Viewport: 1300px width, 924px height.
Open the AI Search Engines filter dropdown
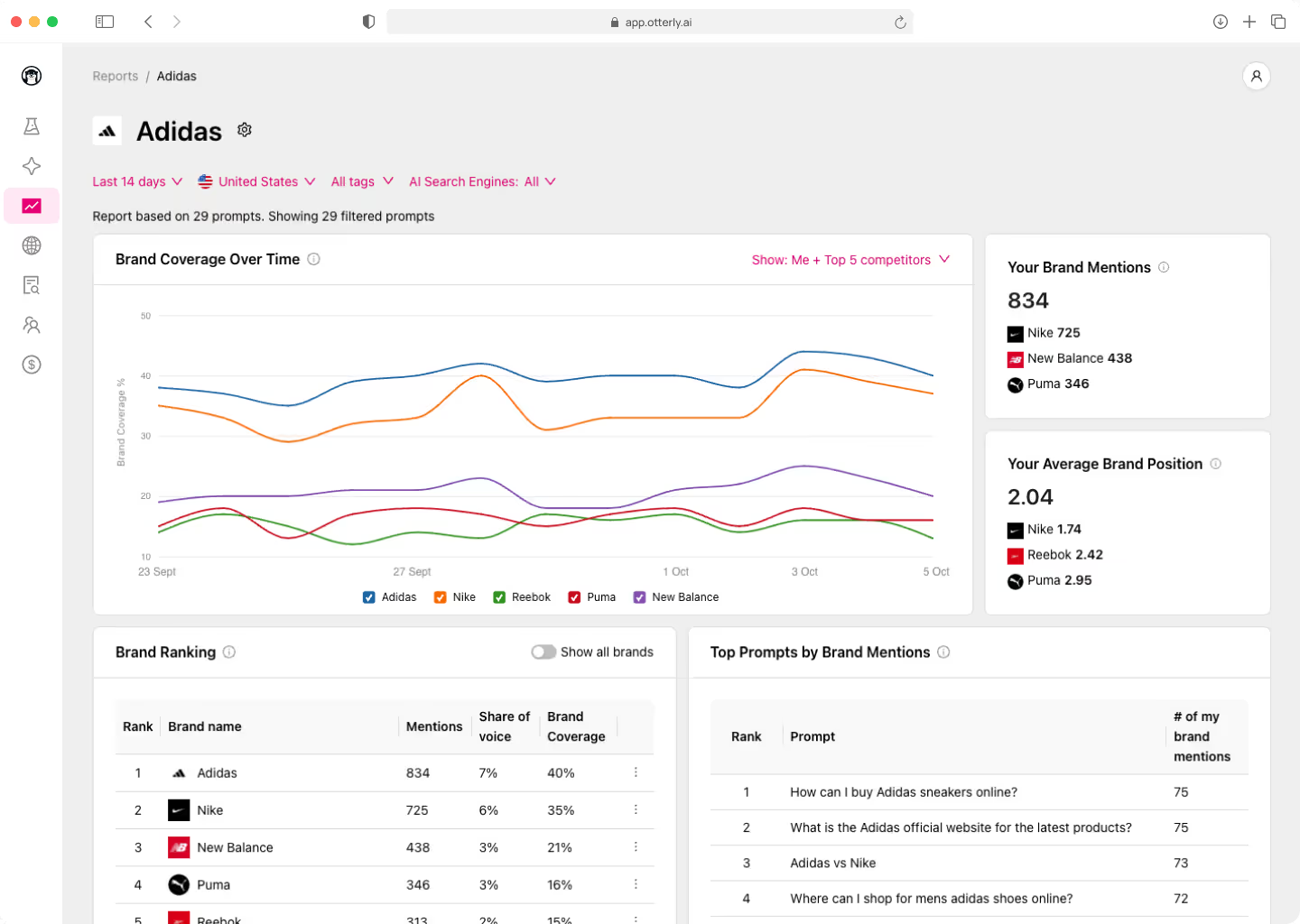[x=482, y=181]
